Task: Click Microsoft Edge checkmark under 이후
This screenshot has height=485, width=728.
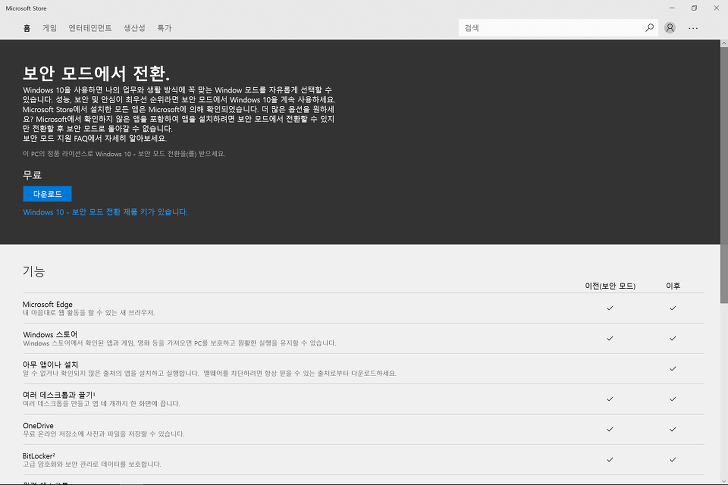Action: pos(673,308)
